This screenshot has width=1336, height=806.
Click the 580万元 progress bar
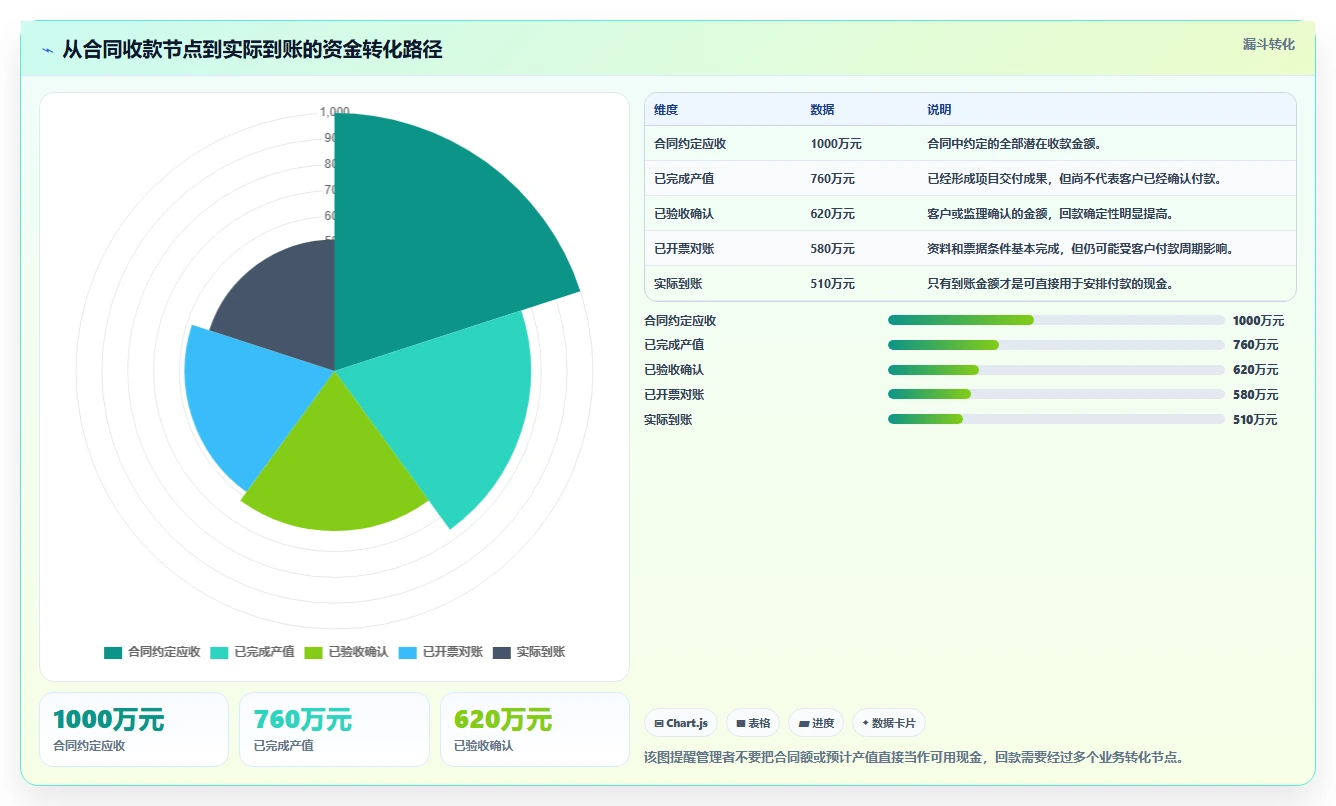click(1056, 394)
